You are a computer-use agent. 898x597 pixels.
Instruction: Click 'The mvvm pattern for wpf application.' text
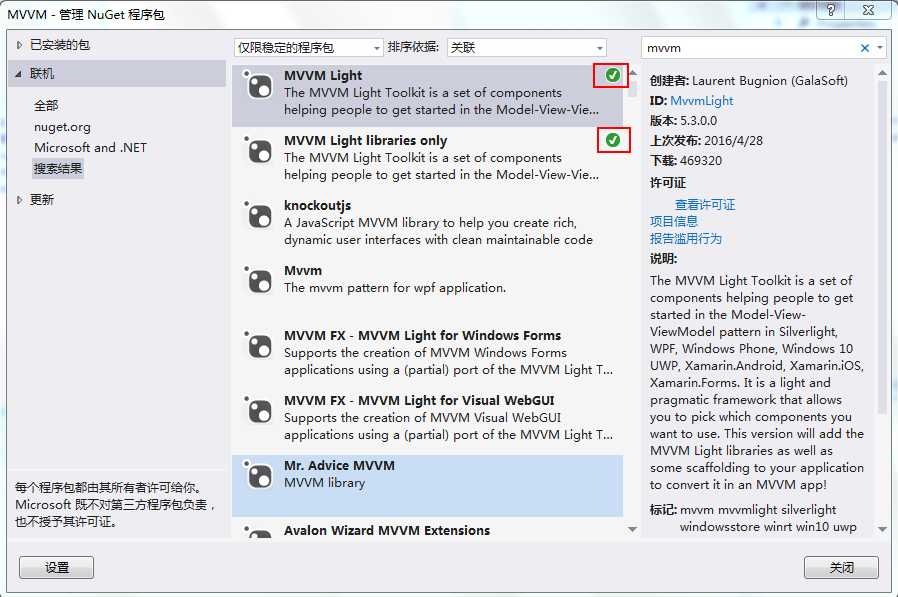click(x=395, y=288)
